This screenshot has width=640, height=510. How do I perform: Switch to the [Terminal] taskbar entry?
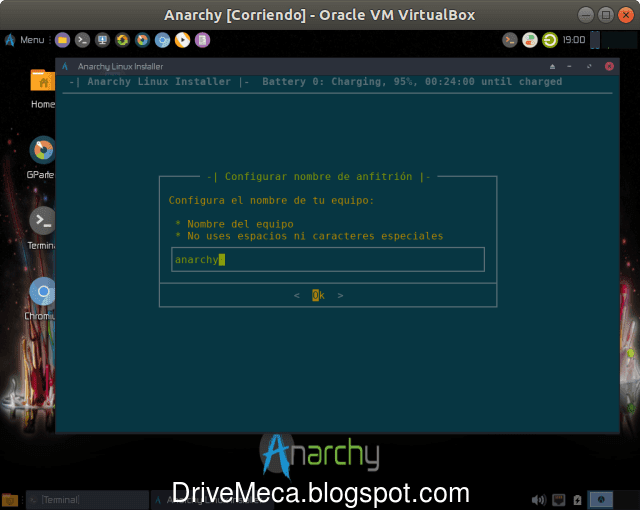87,500
